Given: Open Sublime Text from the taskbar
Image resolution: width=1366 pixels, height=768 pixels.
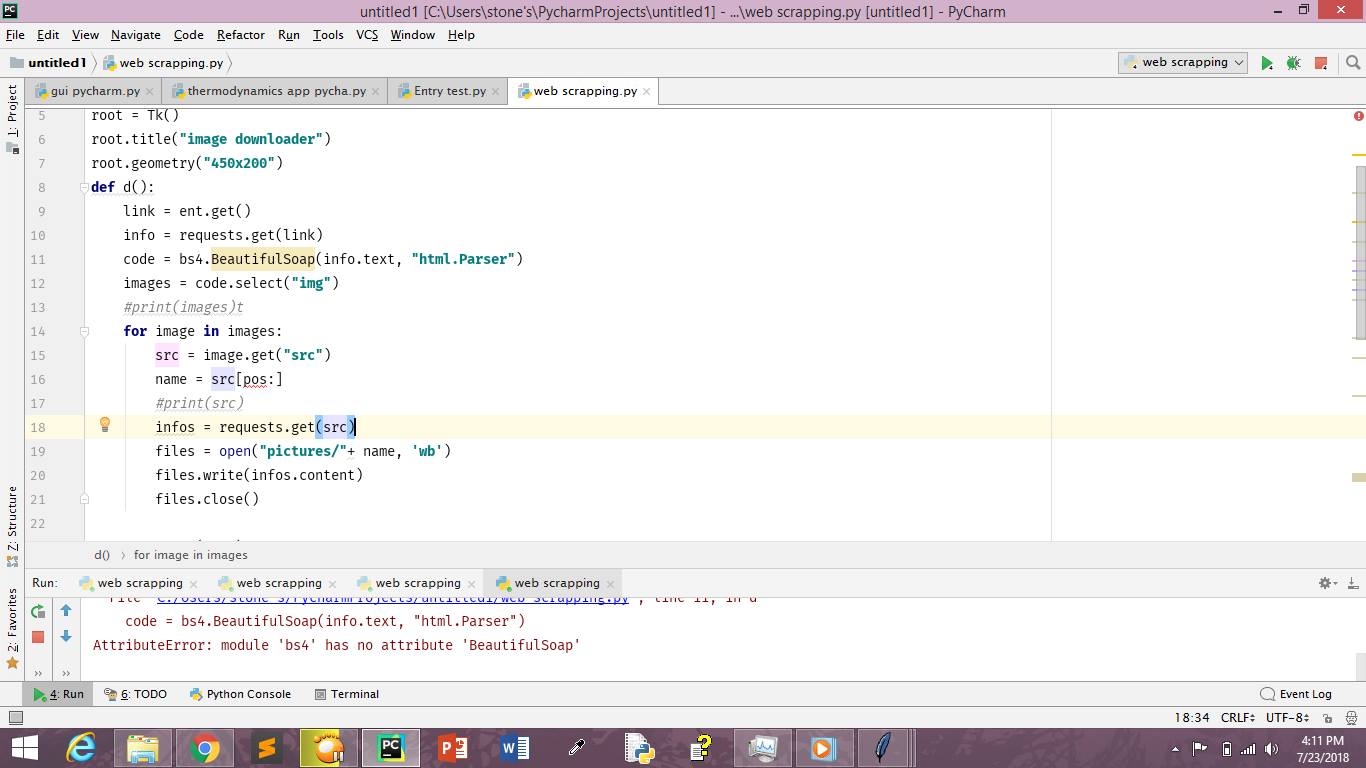Looking at the screenshot, I should [x=266, y=748].
